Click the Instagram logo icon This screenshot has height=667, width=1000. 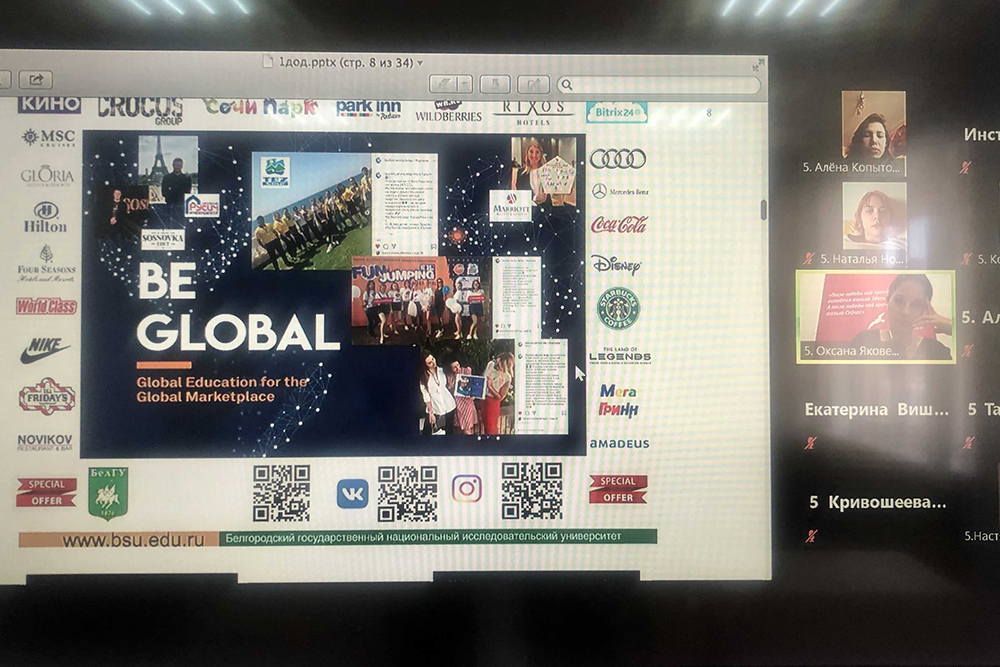pos(466,488)
